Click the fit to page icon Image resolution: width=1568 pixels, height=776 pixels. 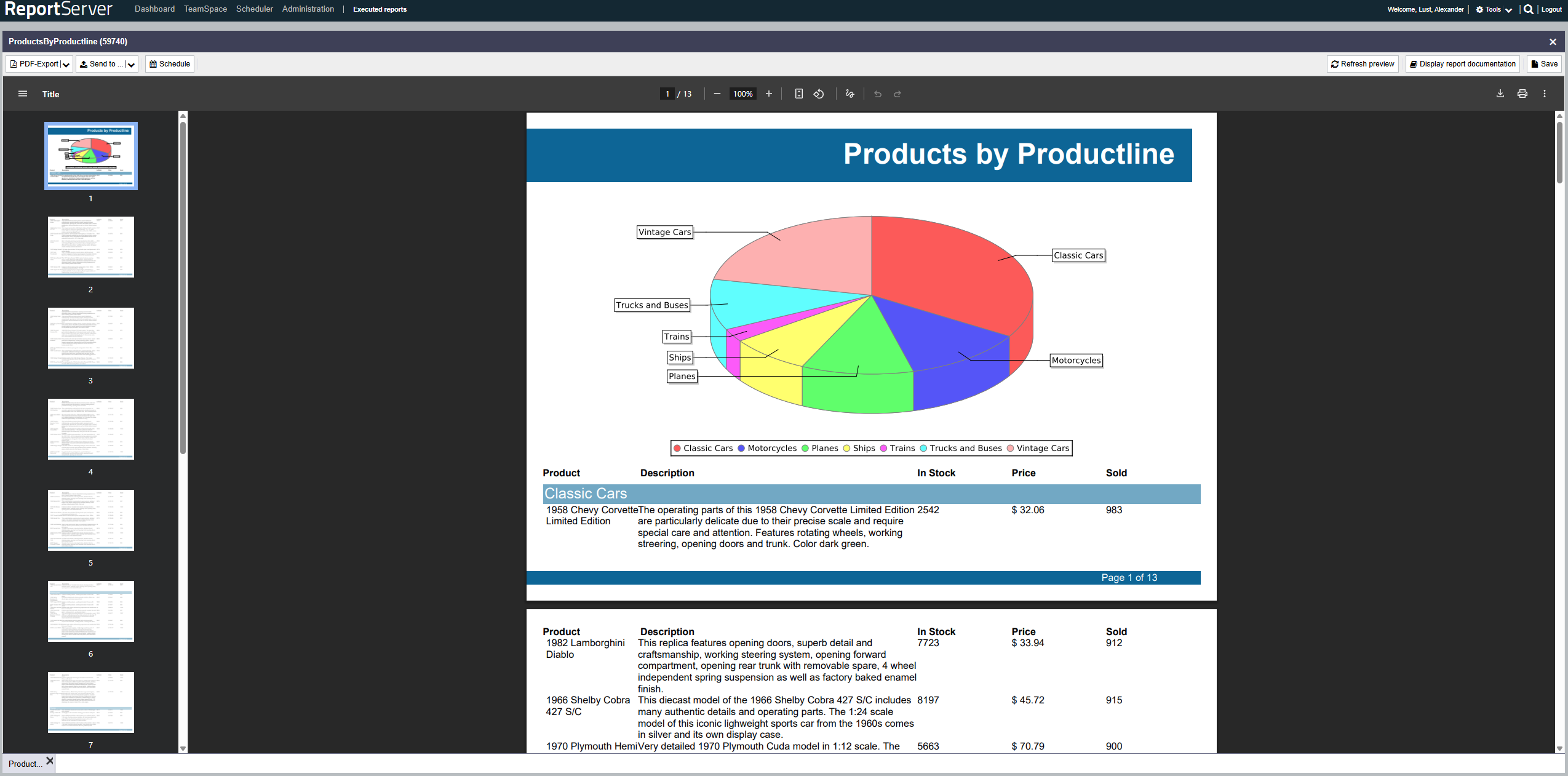(x=798, y=94)
